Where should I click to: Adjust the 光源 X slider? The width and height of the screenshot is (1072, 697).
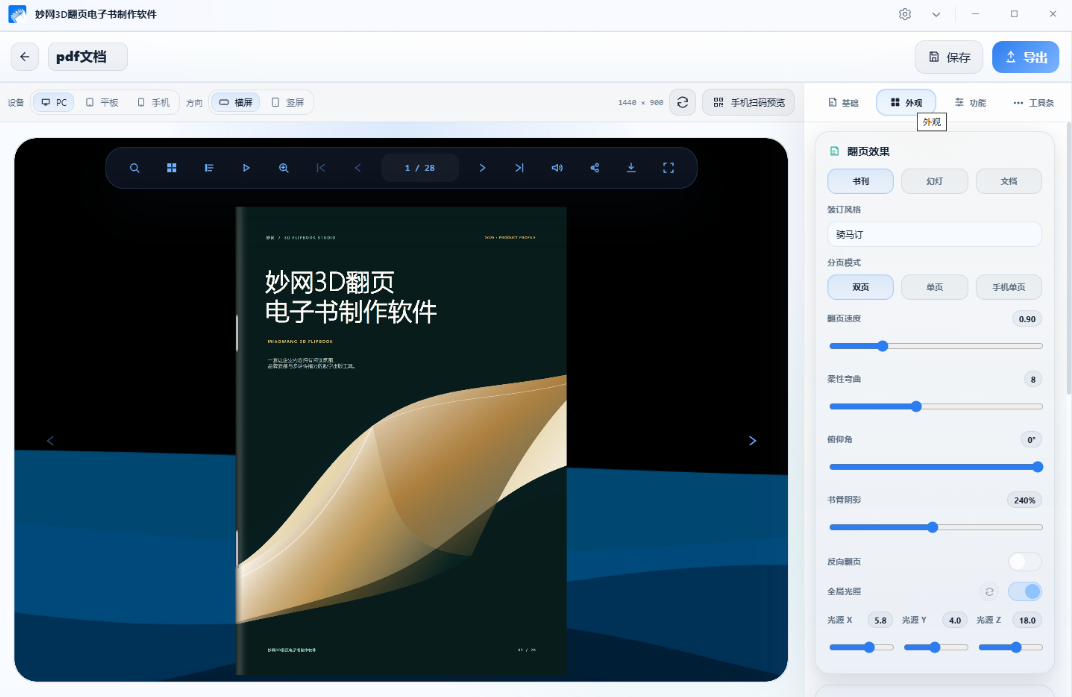pos(861,647)
